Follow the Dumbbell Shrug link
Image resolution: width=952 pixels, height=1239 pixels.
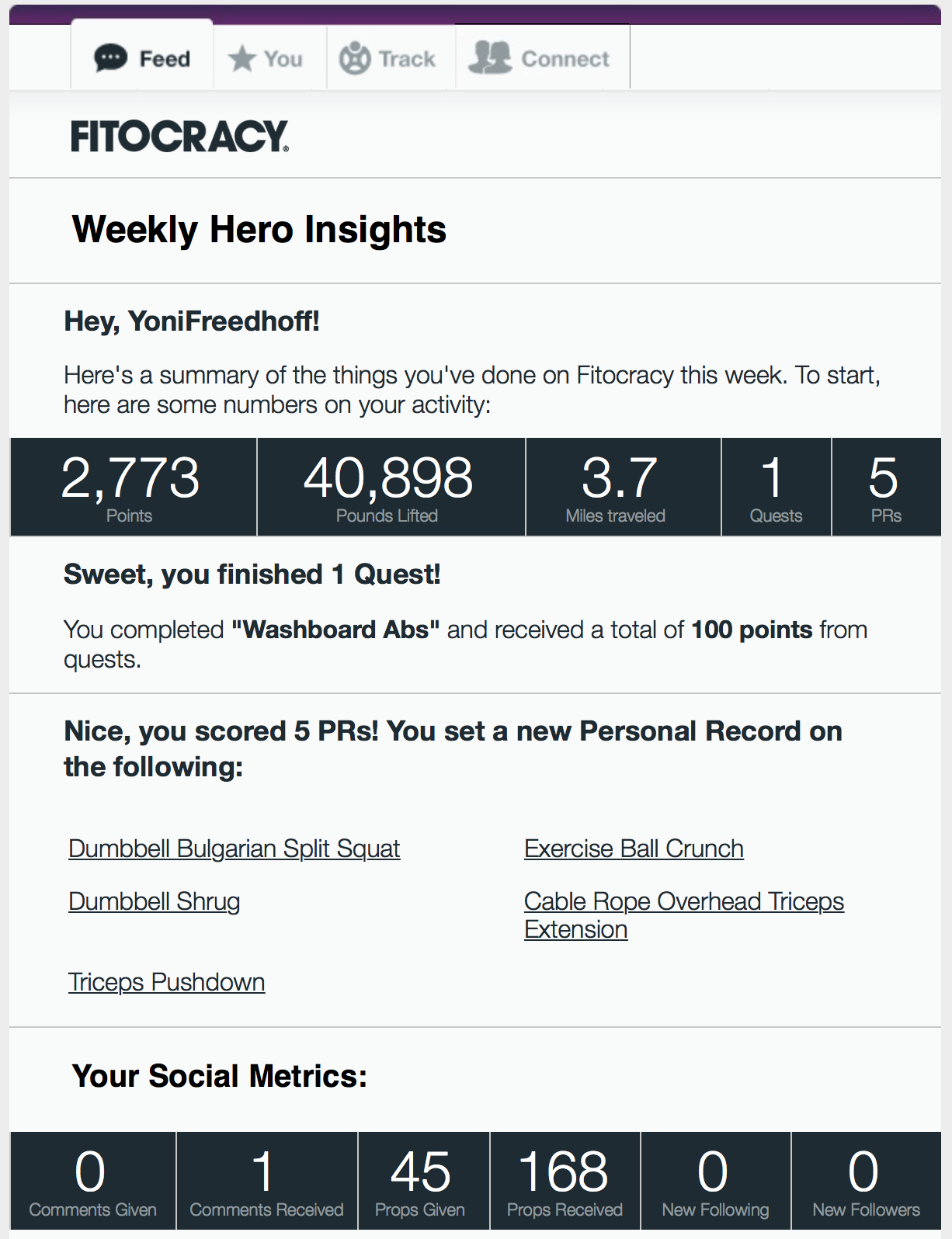click(154, 901)
